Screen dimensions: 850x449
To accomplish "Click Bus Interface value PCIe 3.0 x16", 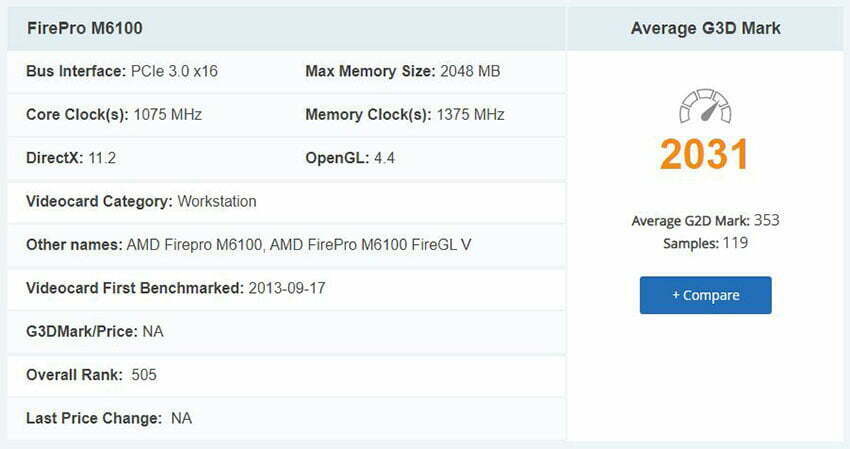I will point(174,71).
